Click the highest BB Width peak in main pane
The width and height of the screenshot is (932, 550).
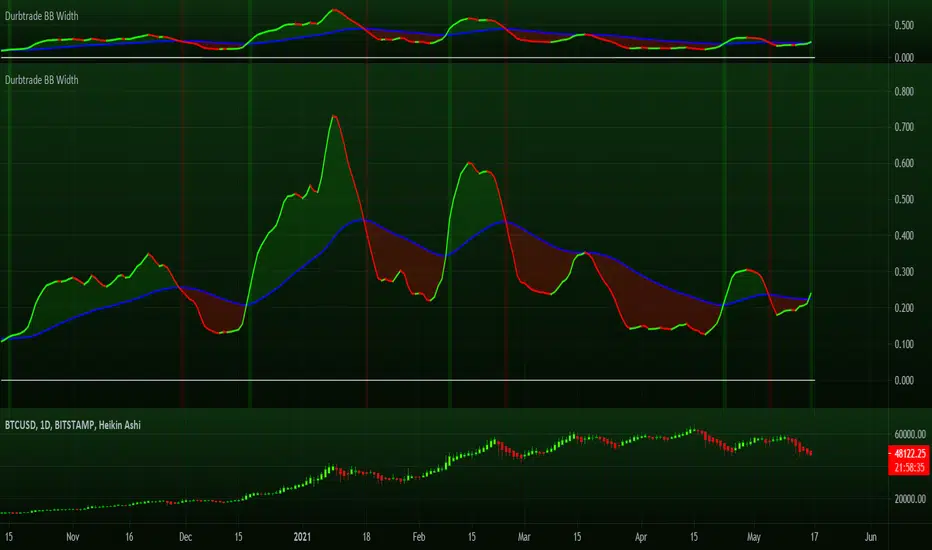tap(334, 116)
